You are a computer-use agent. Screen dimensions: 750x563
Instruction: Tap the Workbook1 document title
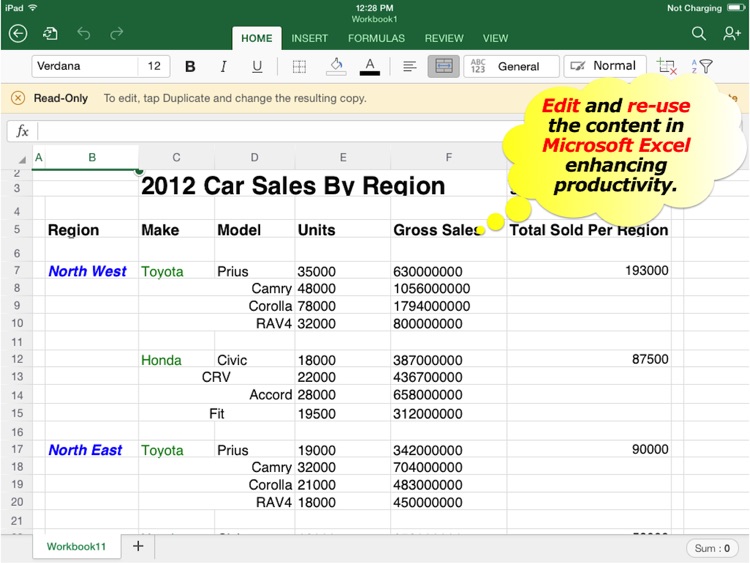tap(375, 20)
